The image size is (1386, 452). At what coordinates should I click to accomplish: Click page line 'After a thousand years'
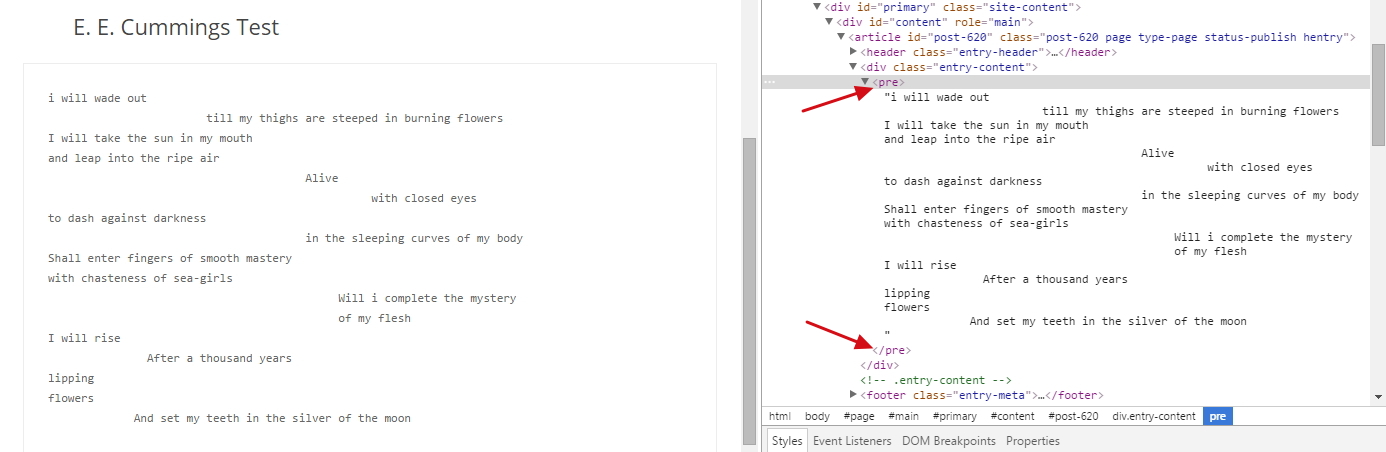219,358
